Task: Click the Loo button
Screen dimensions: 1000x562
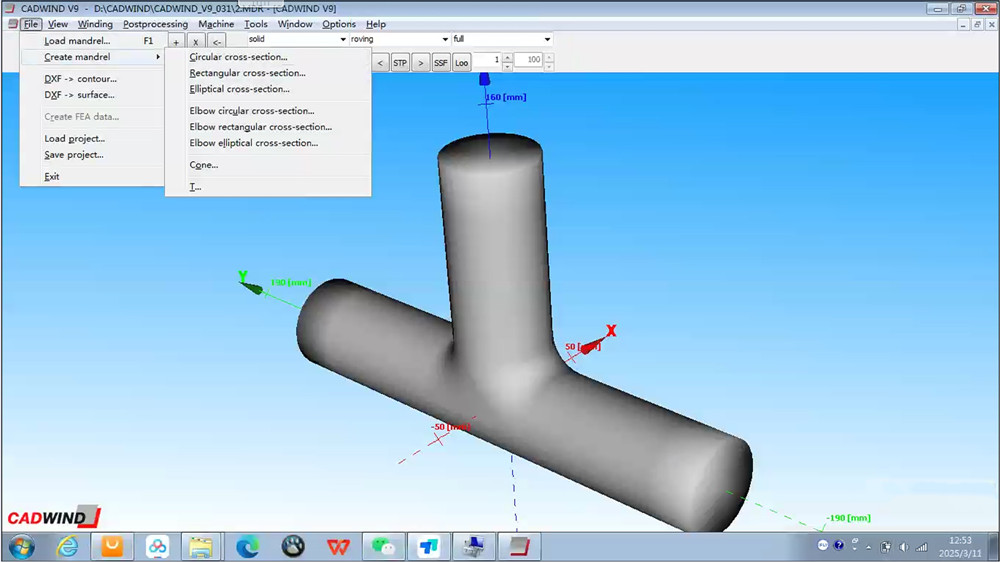Action: click(462, 63)
